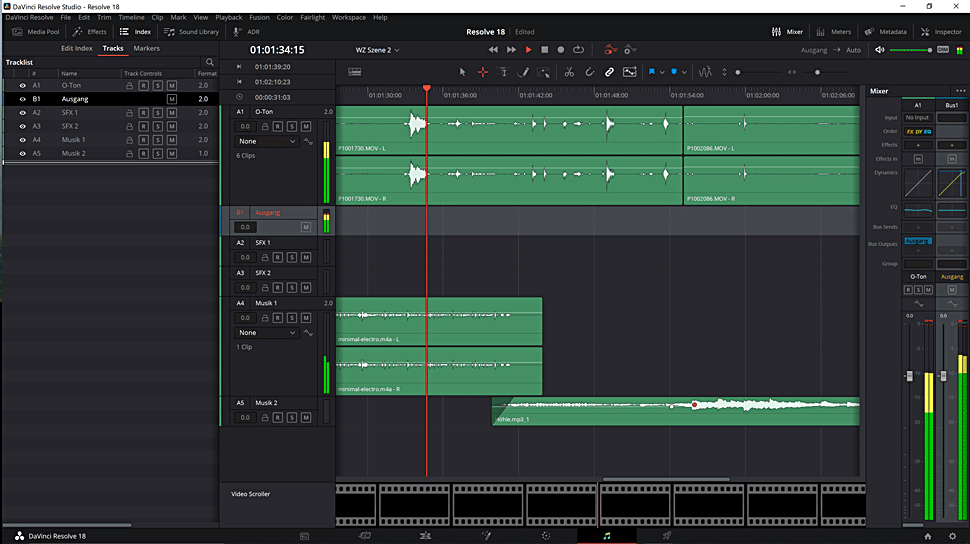Click the speaker mute volume icon
The image size is (970, 544).
pos(880,50)
